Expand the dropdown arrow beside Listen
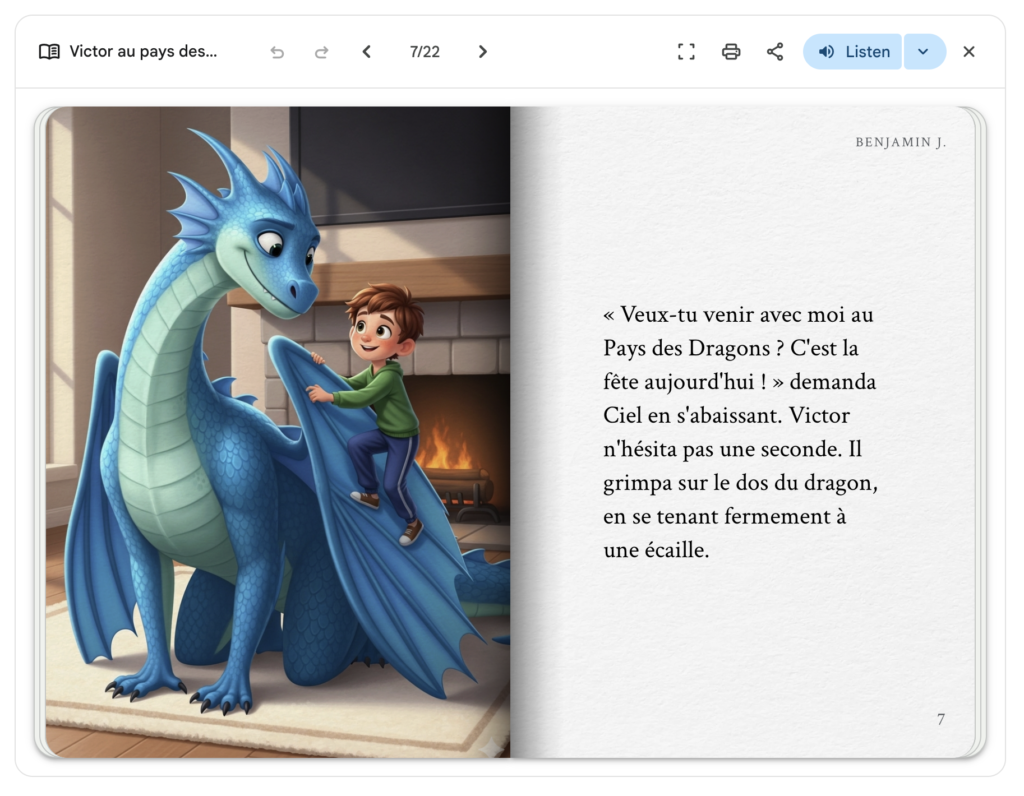1024x796 pixels. 924,52
